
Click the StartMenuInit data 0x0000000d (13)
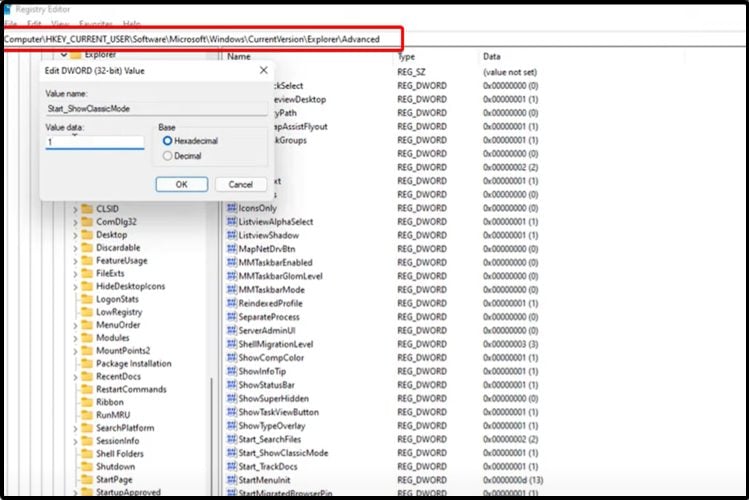coord(513,480)
